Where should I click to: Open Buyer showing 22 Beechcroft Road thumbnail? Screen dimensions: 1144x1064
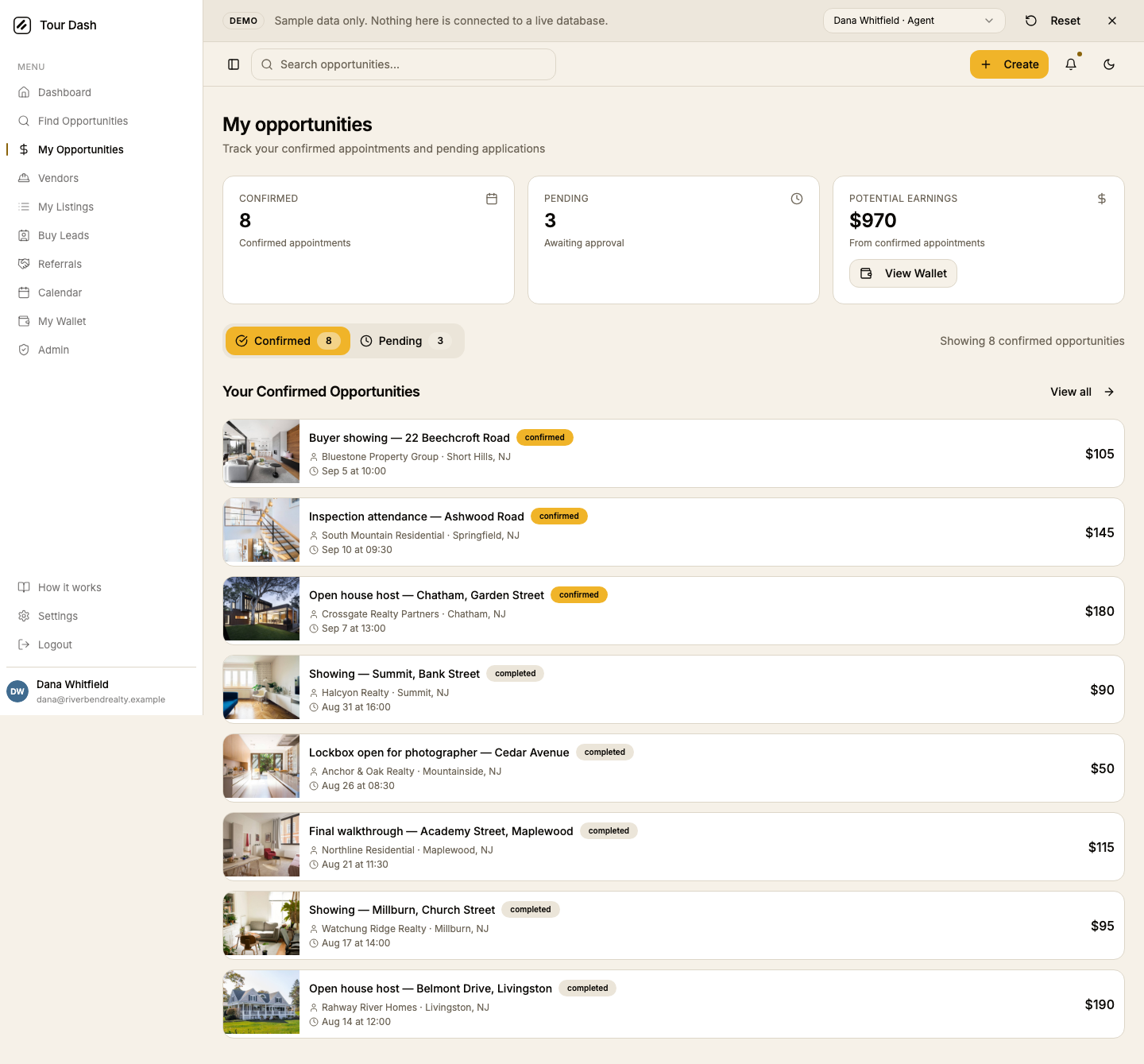261,453
